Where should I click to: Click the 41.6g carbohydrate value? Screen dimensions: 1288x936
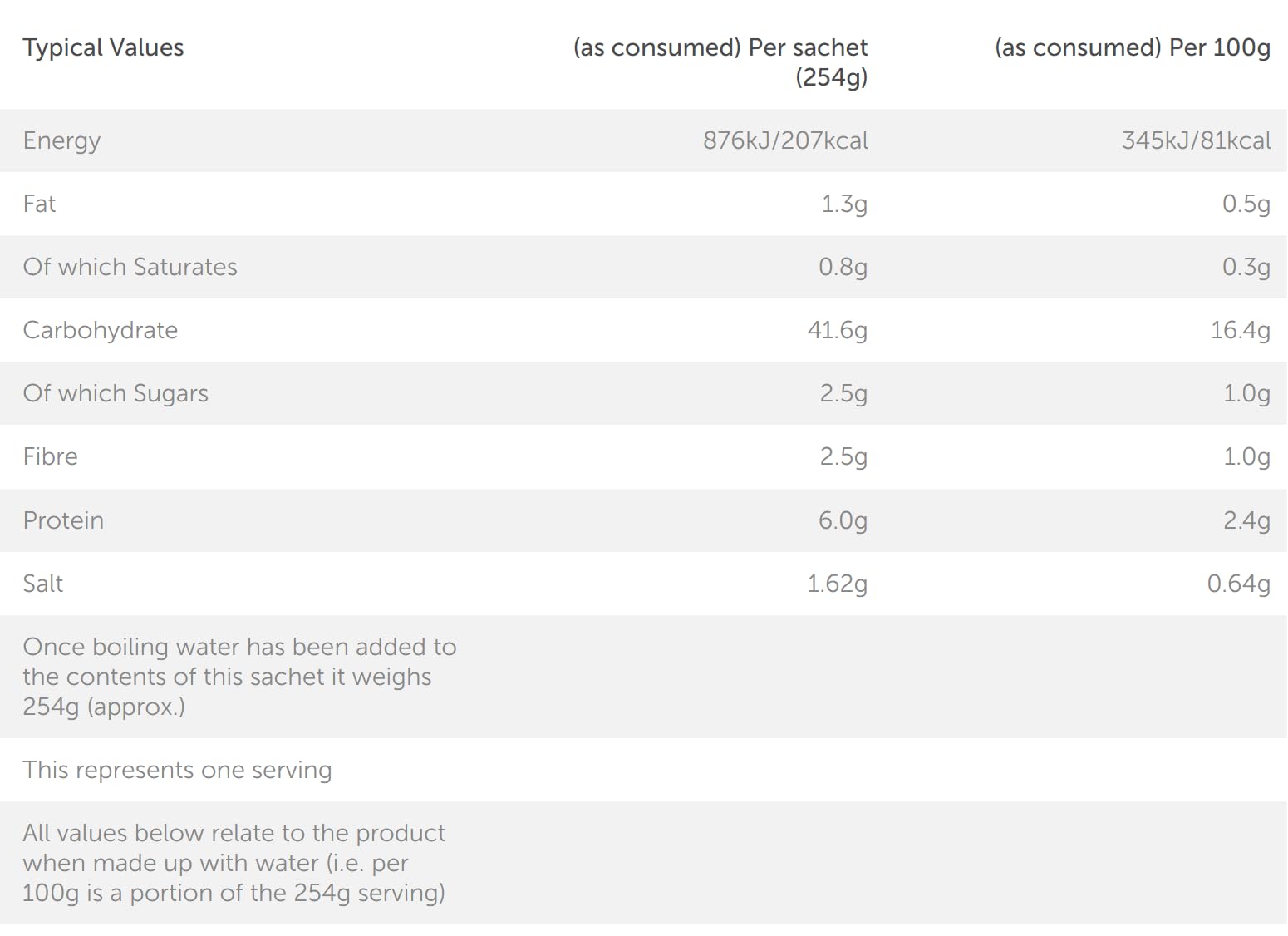837,330
